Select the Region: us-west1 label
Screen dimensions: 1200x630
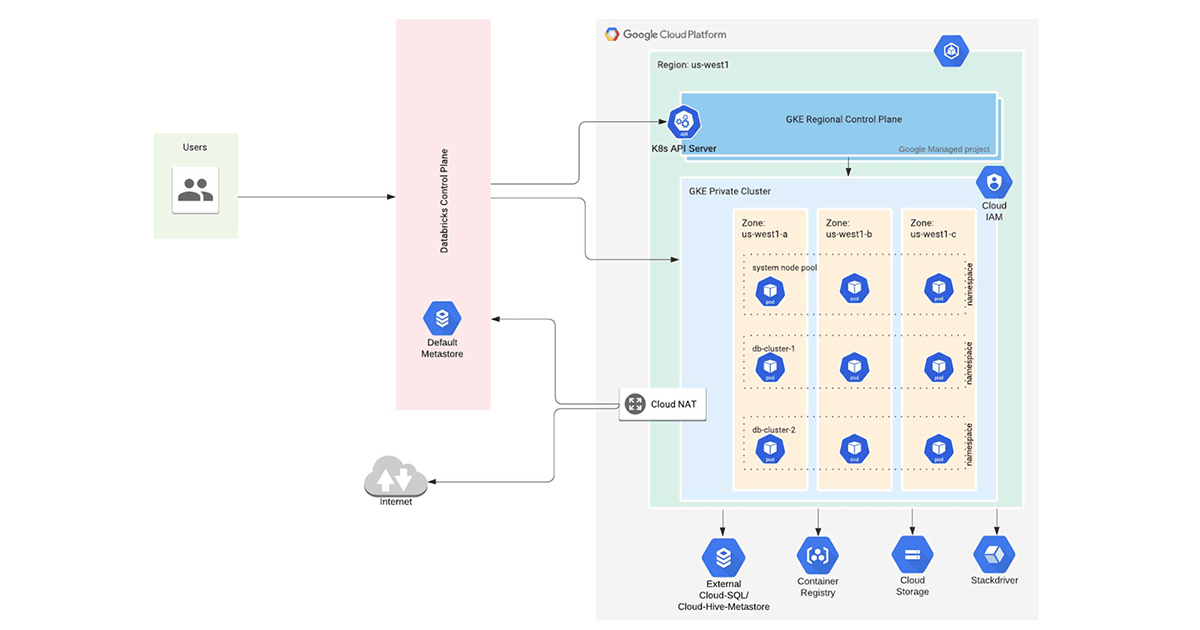pyautogui.click(x=693, y=64)
